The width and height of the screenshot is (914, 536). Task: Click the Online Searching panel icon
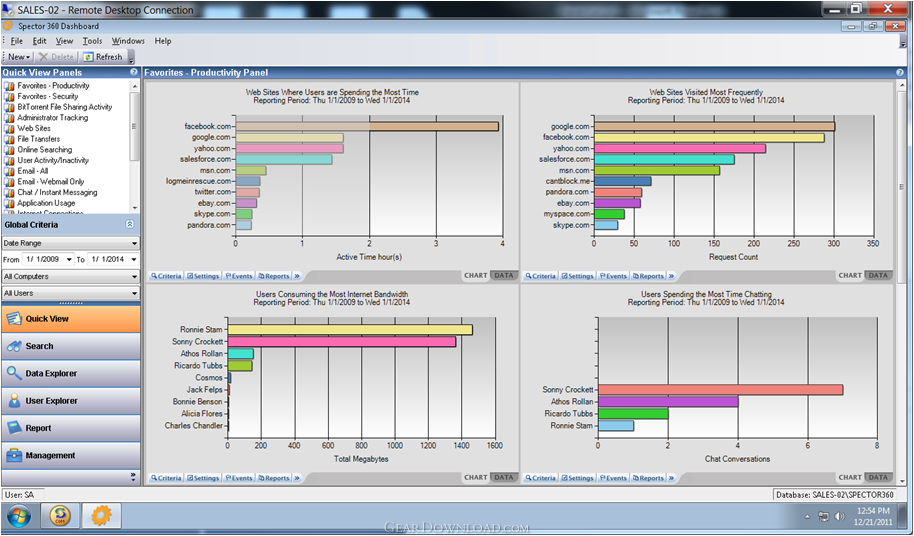(x=9, y=150)
